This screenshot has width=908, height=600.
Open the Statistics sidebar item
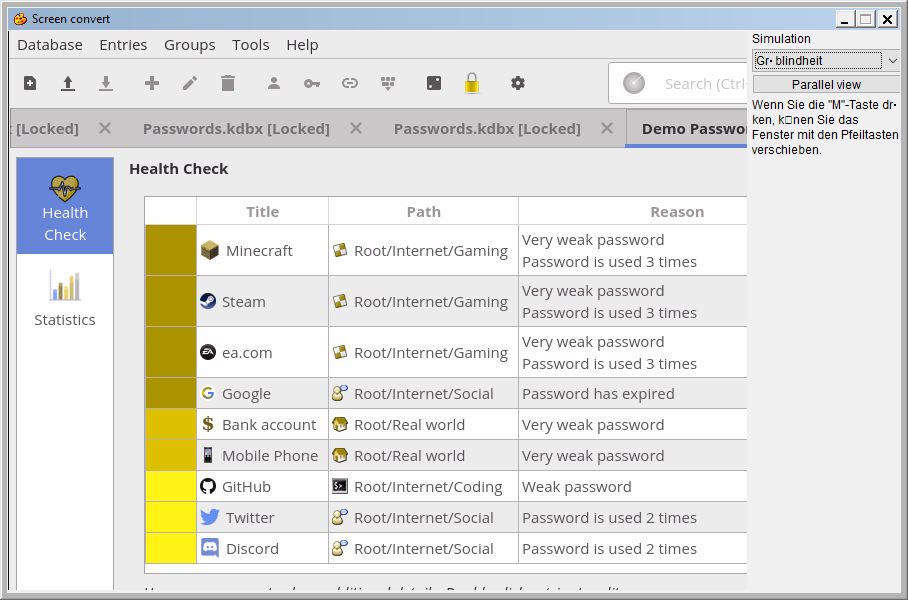point(65,298)
